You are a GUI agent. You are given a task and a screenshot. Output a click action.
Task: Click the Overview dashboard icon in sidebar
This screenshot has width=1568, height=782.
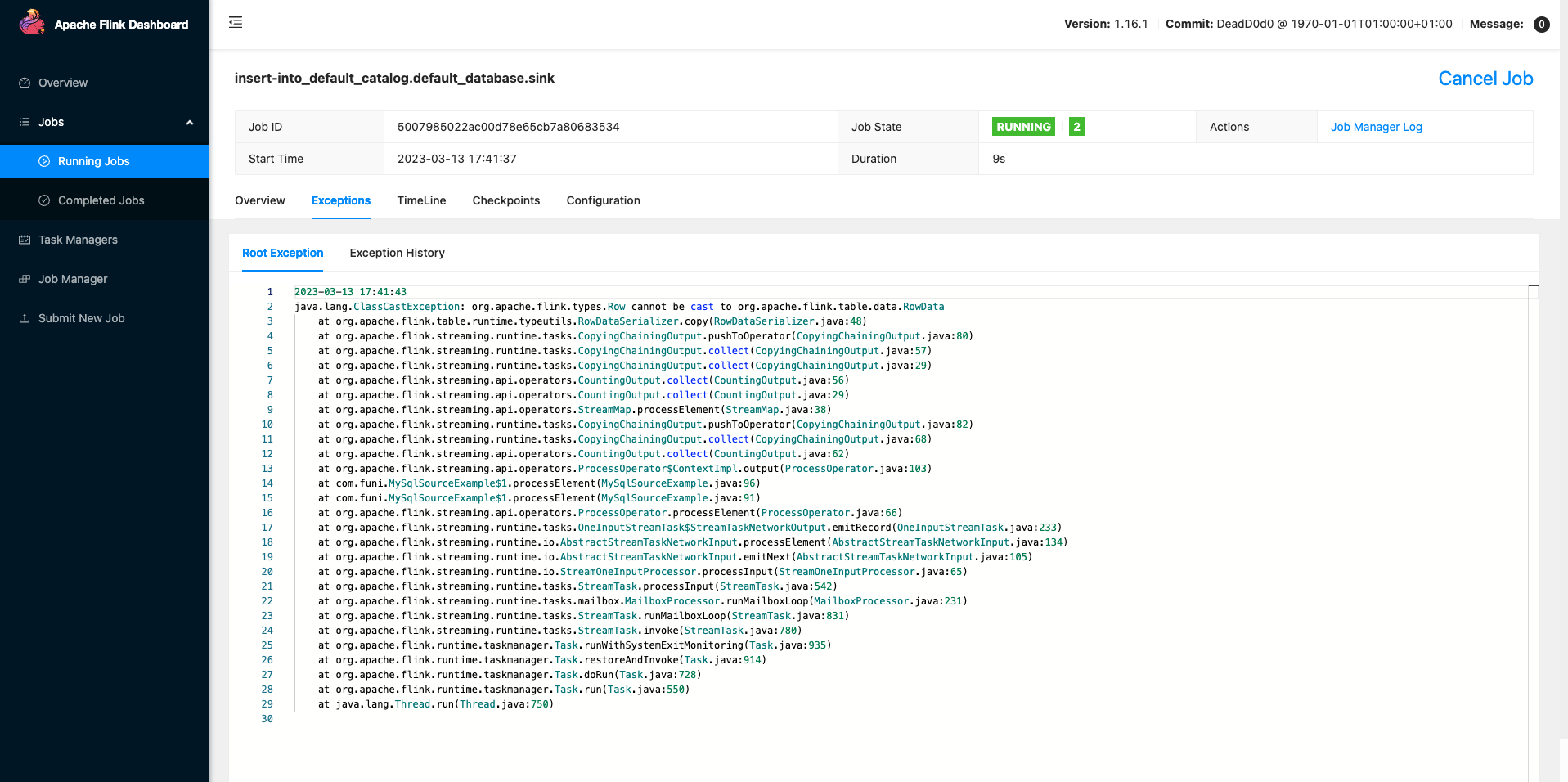point(25,83)
